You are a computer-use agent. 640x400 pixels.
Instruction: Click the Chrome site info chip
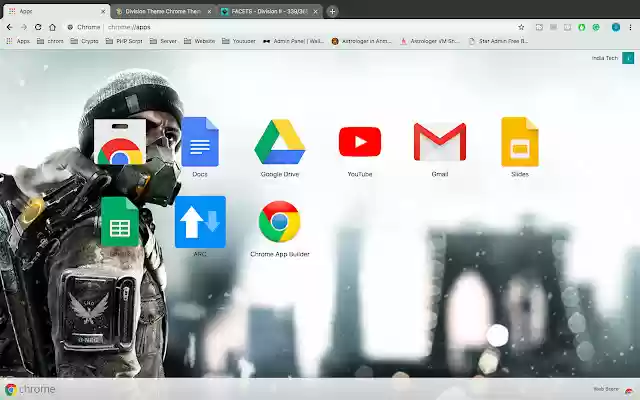[84, 27]
